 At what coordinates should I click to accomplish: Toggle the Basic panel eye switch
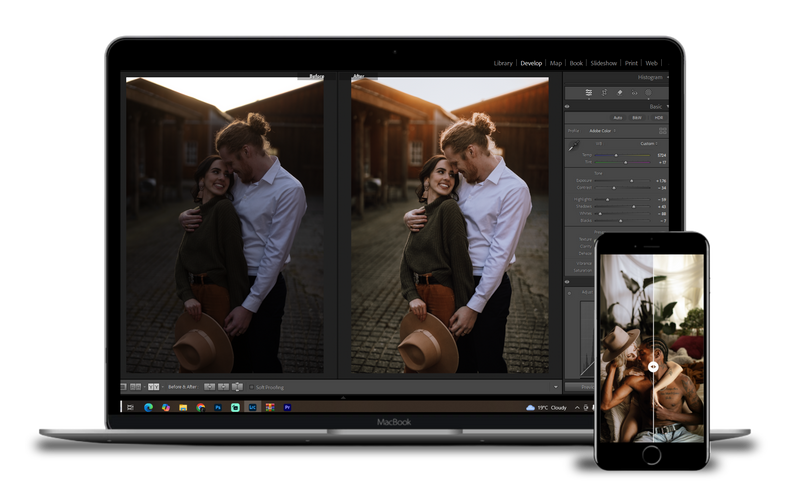click(567, 107)
